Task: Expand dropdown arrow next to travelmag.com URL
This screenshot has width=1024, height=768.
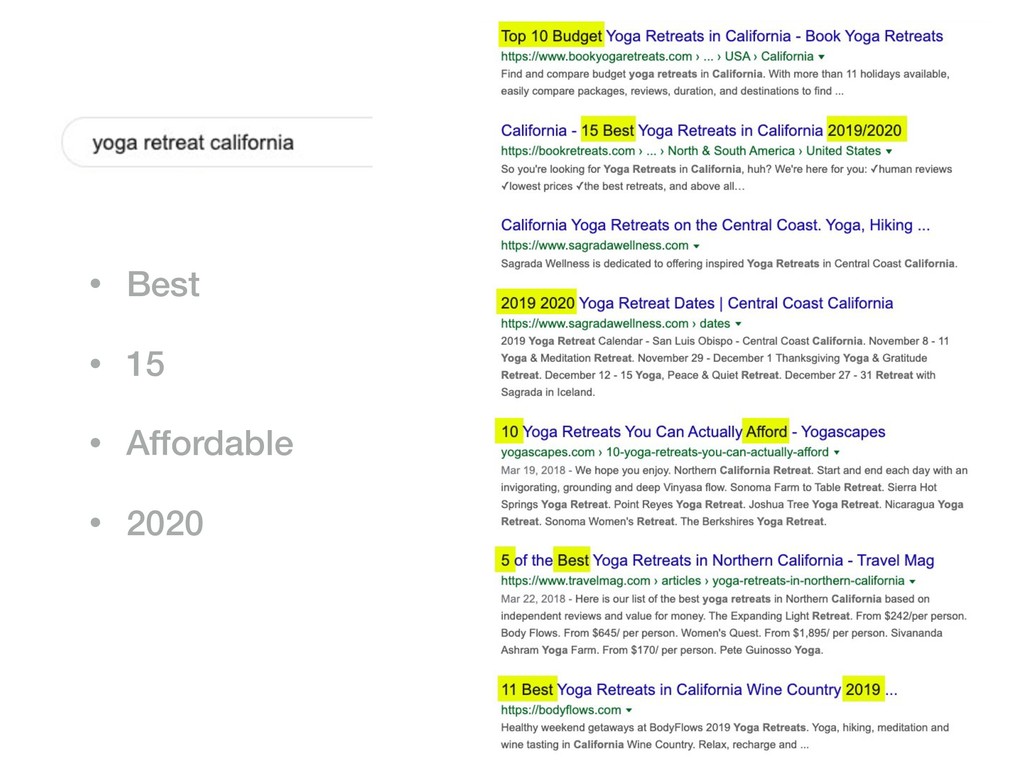Action: point(912,581)
